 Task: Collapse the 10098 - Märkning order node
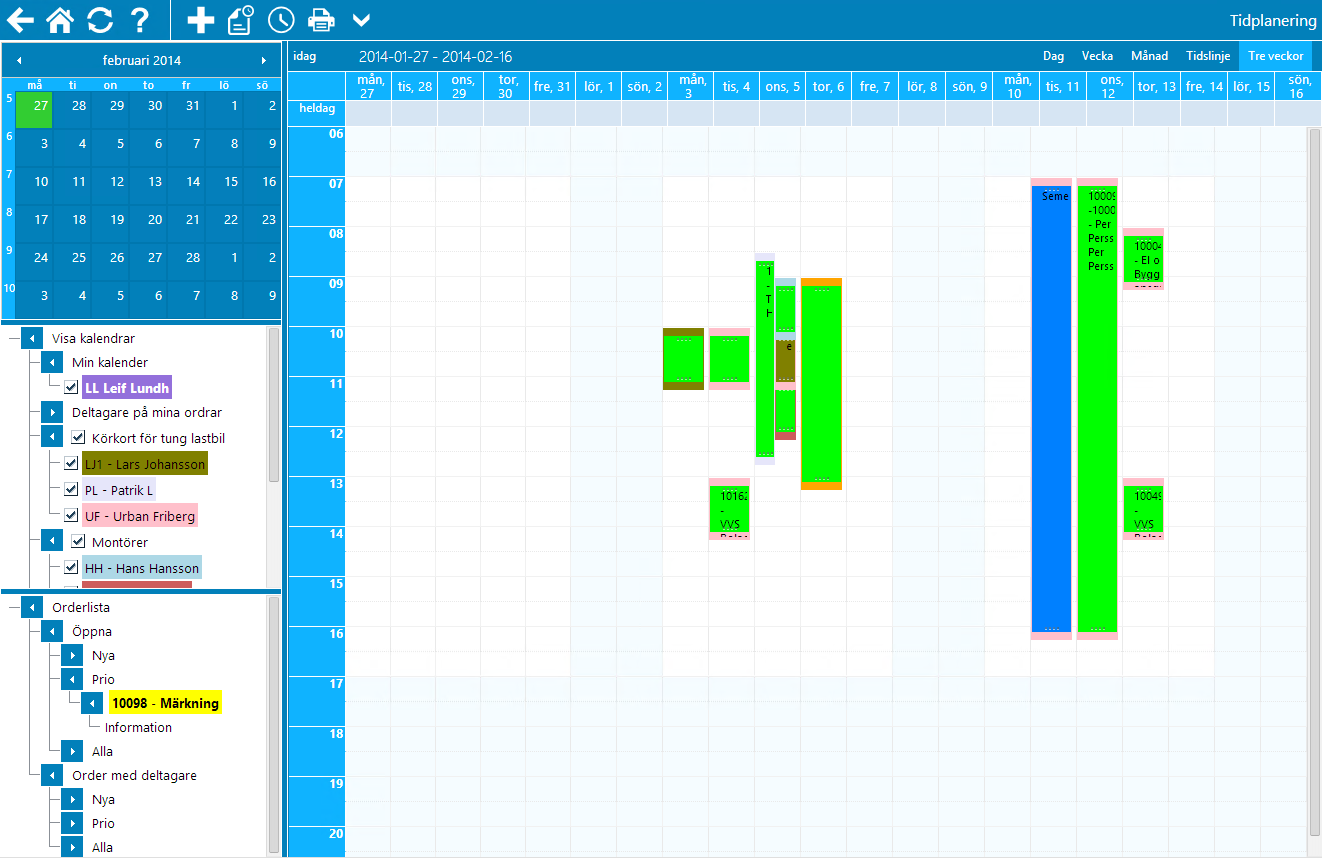92,703
